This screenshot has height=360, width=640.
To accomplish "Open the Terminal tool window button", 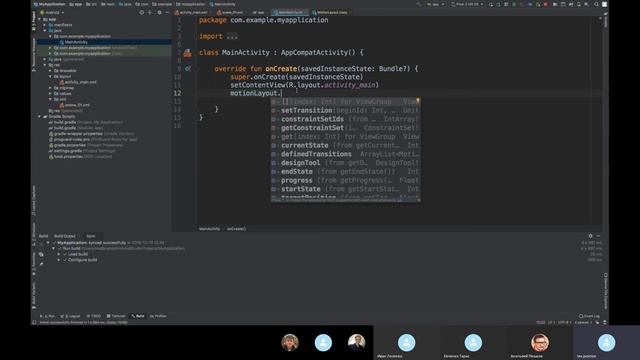I will click(116, 316).
